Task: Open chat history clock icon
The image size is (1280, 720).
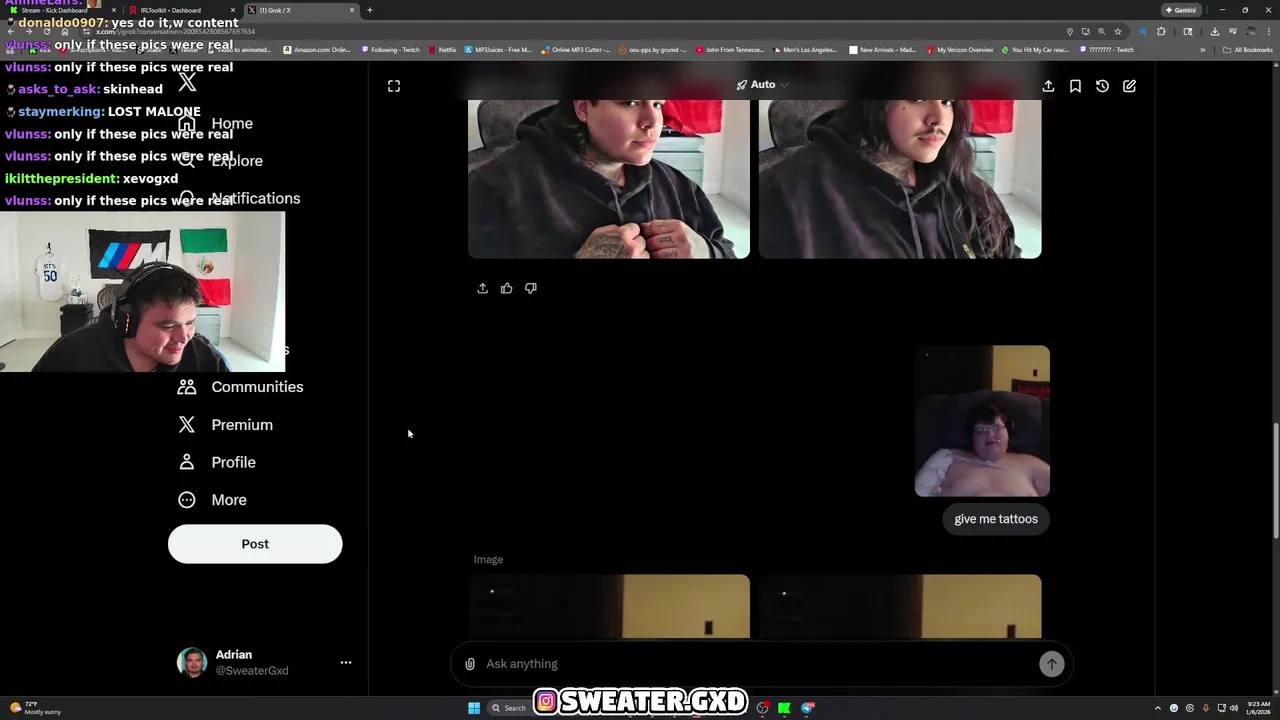Action: [1102, 86]
